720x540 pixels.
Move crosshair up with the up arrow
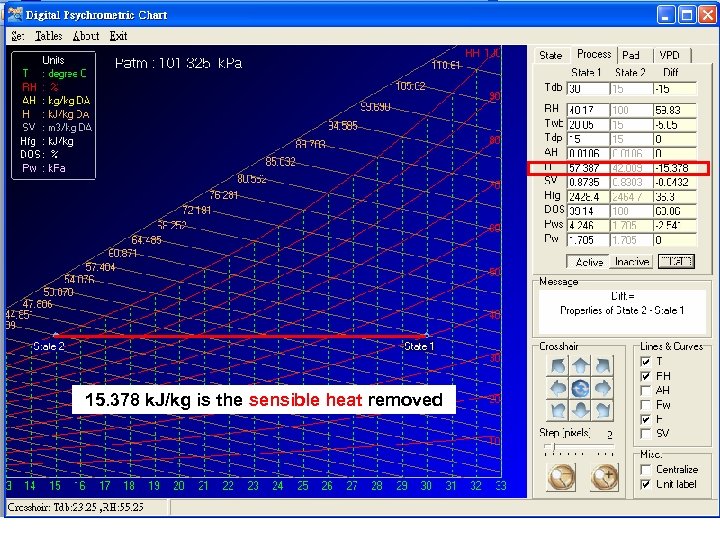coord(580,366)
